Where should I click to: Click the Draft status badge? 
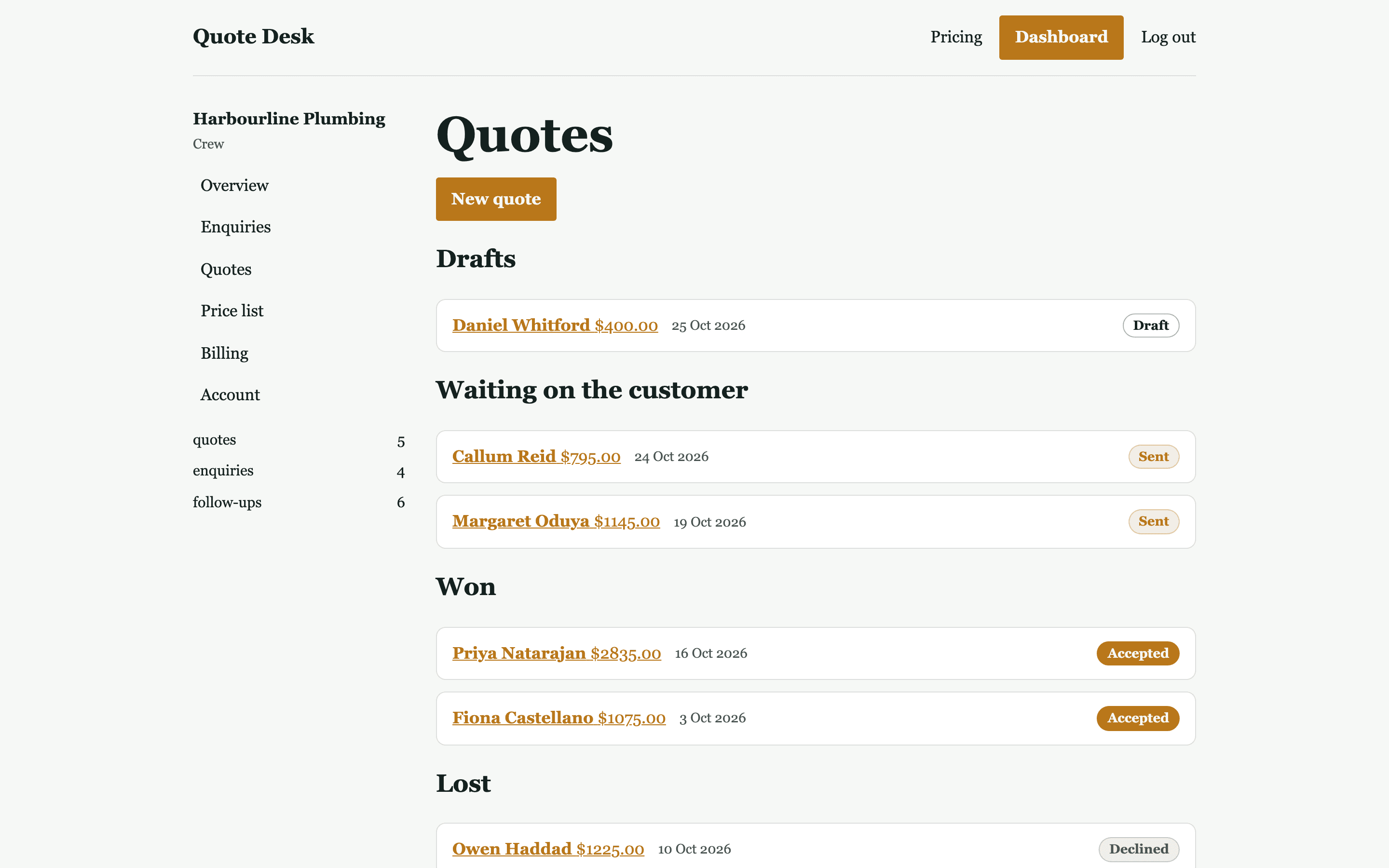1150,325
